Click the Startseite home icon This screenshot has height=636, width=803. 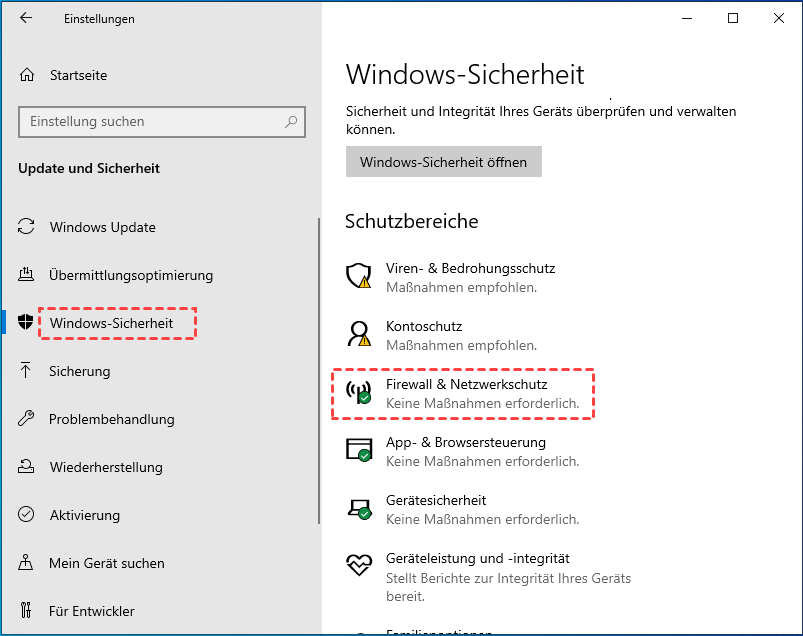click(x=27, y=75)
